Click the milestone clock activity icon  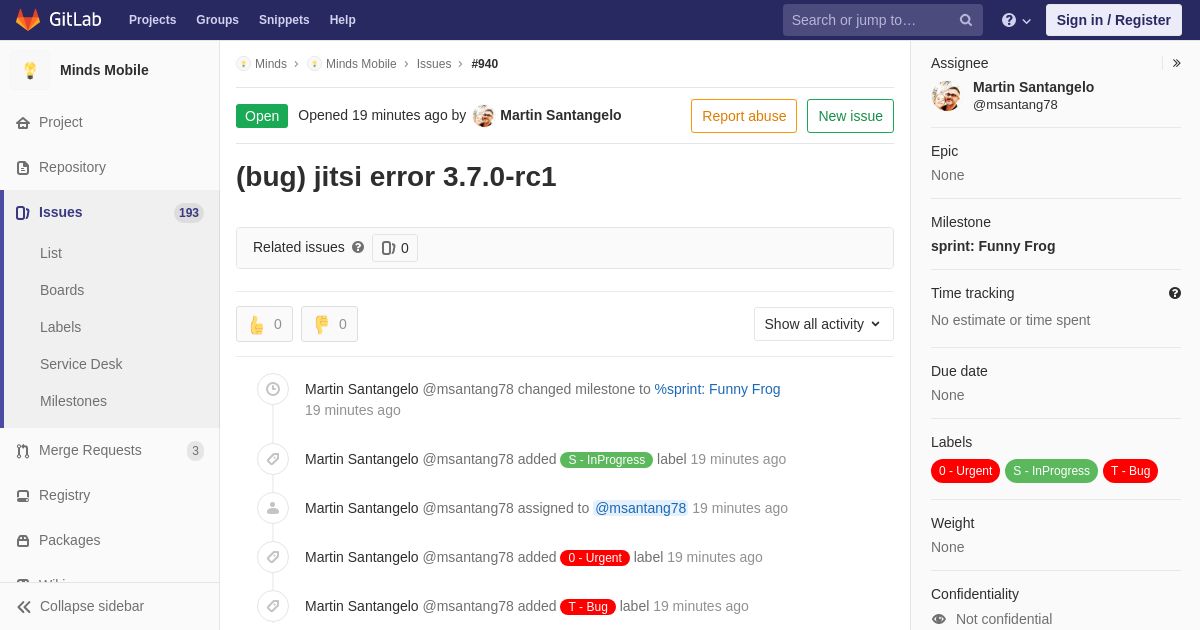pos(273,390)
